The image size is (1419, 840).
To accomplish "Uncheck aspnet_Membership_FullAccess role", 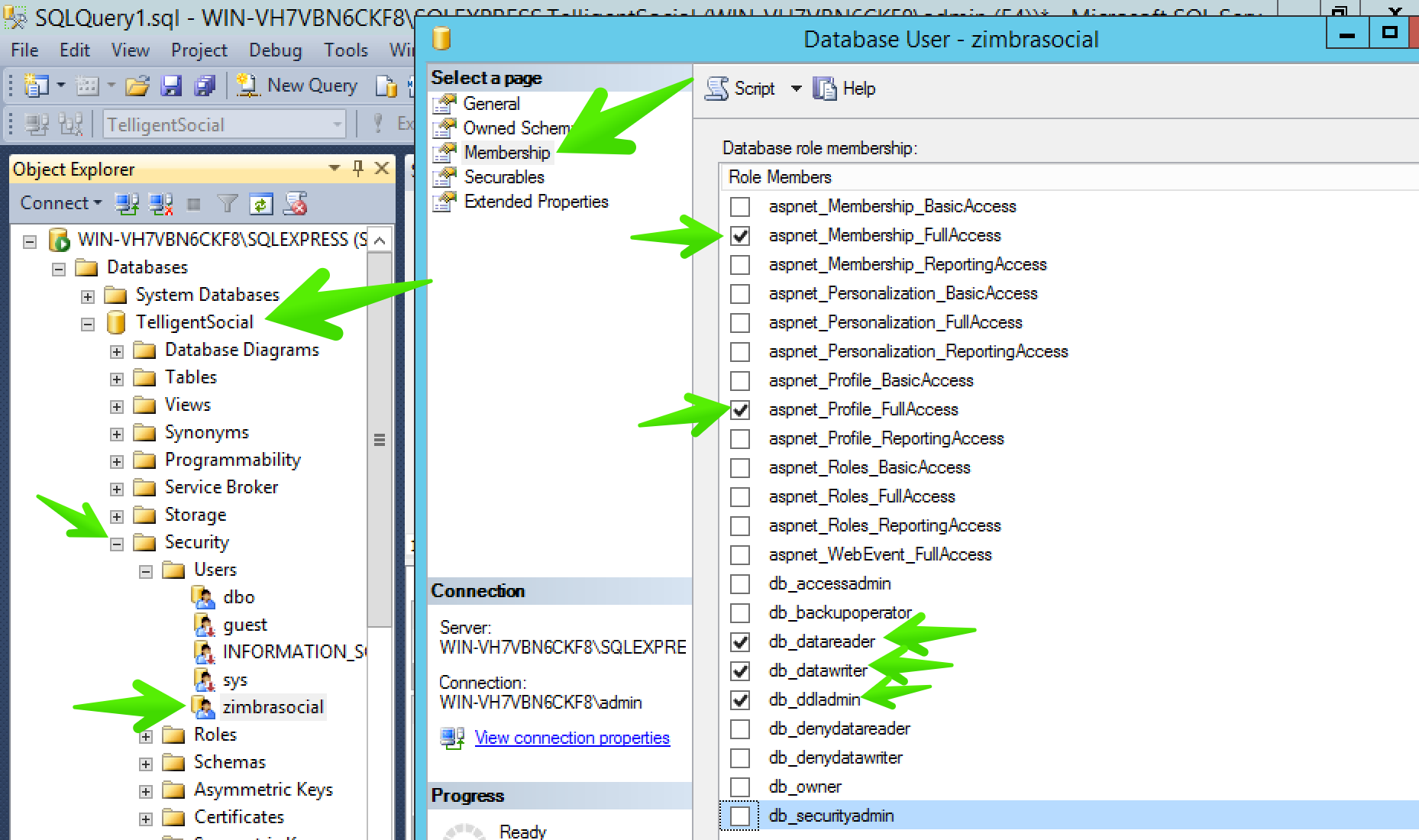I will point(740,236).
